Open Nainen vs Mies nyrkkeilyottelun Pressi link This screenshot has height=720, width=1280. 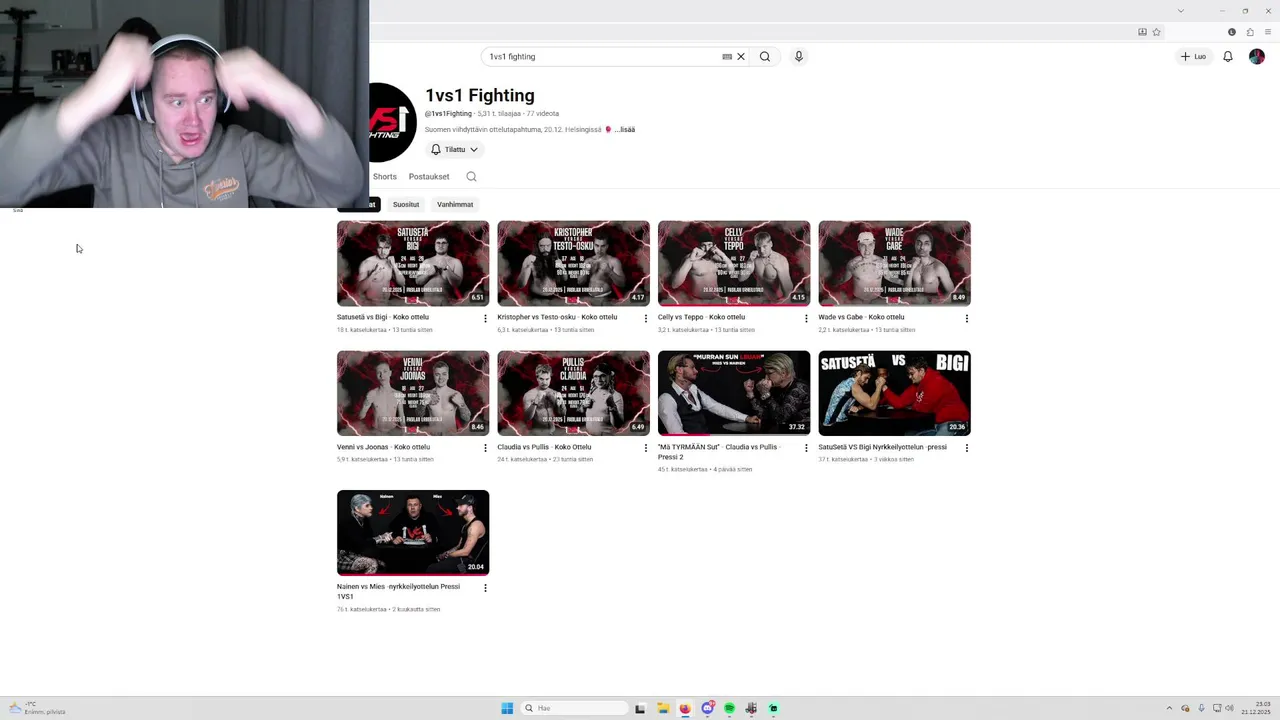coord(398,592)
